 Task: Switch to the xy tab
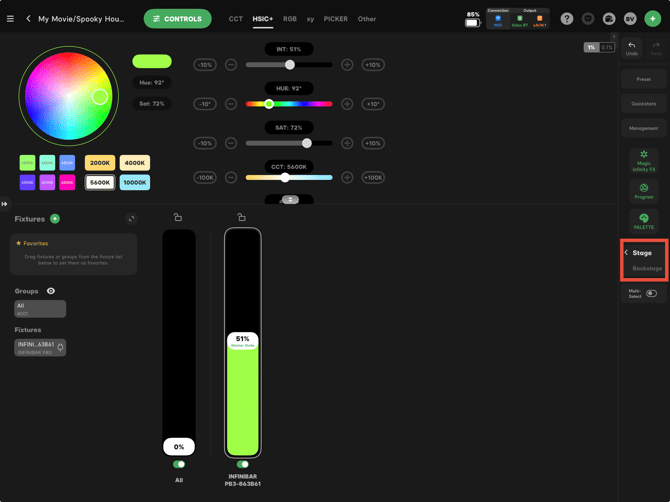pos(310,19)
